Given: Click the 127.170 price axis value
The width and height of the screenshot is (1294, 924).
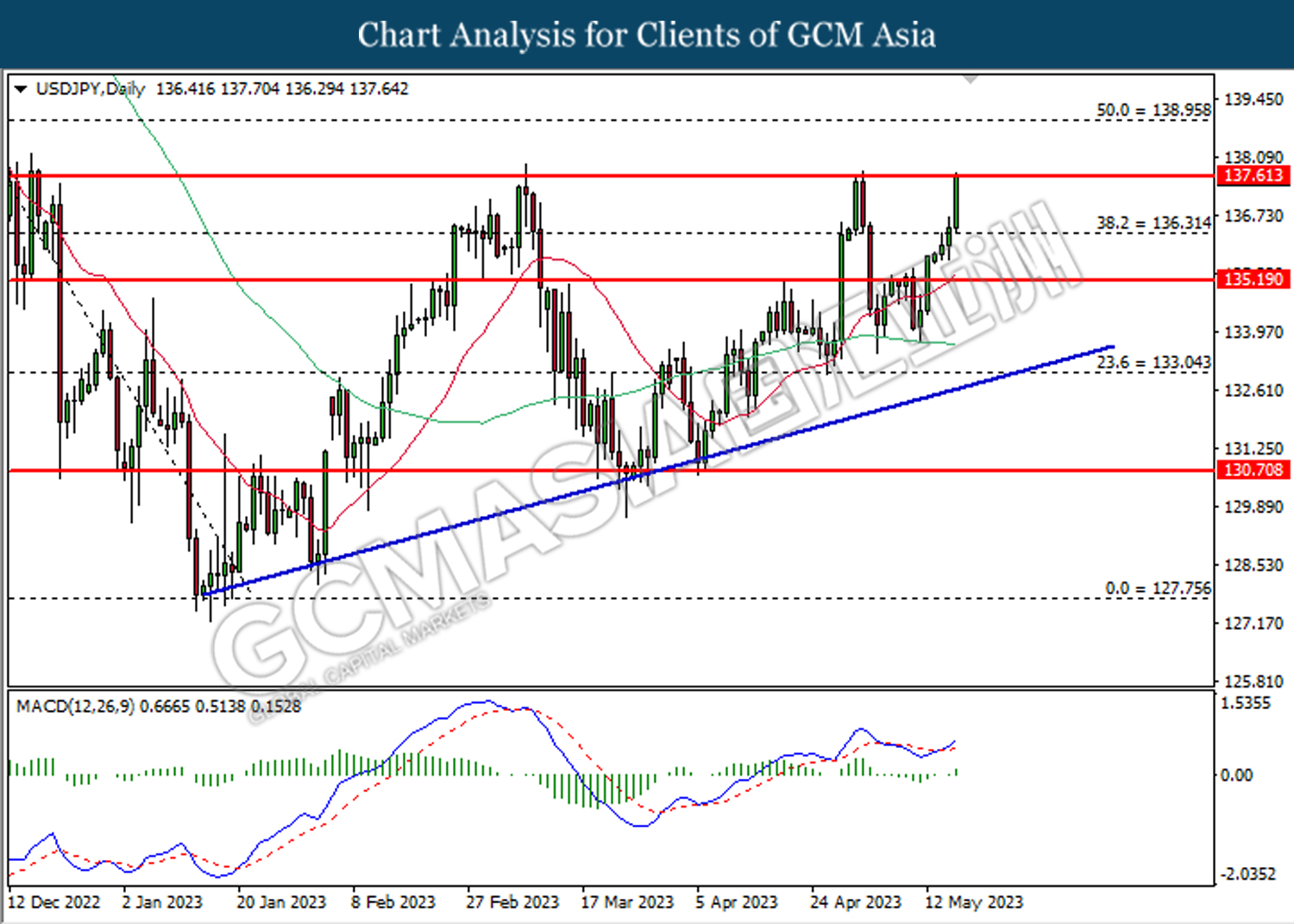Looking at the screenshot, I should (1253, 623).
